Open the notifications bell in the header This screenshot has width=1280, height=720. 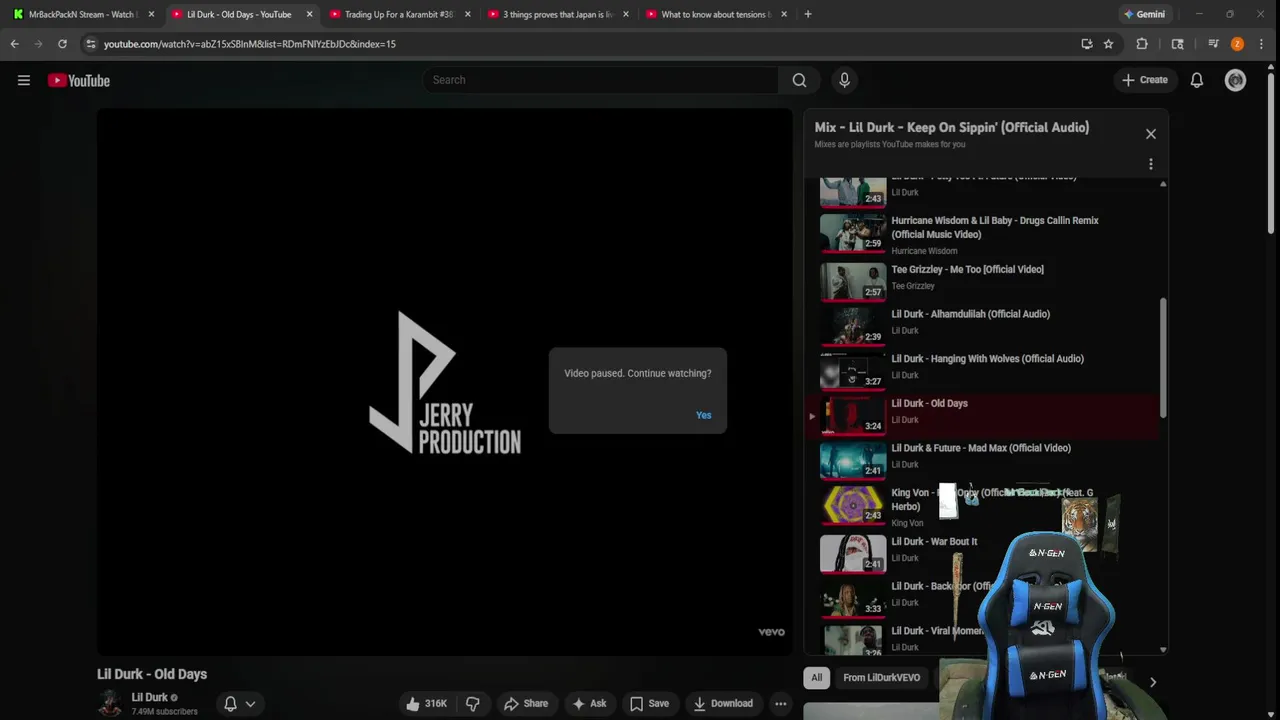[x=1196, y=80]
